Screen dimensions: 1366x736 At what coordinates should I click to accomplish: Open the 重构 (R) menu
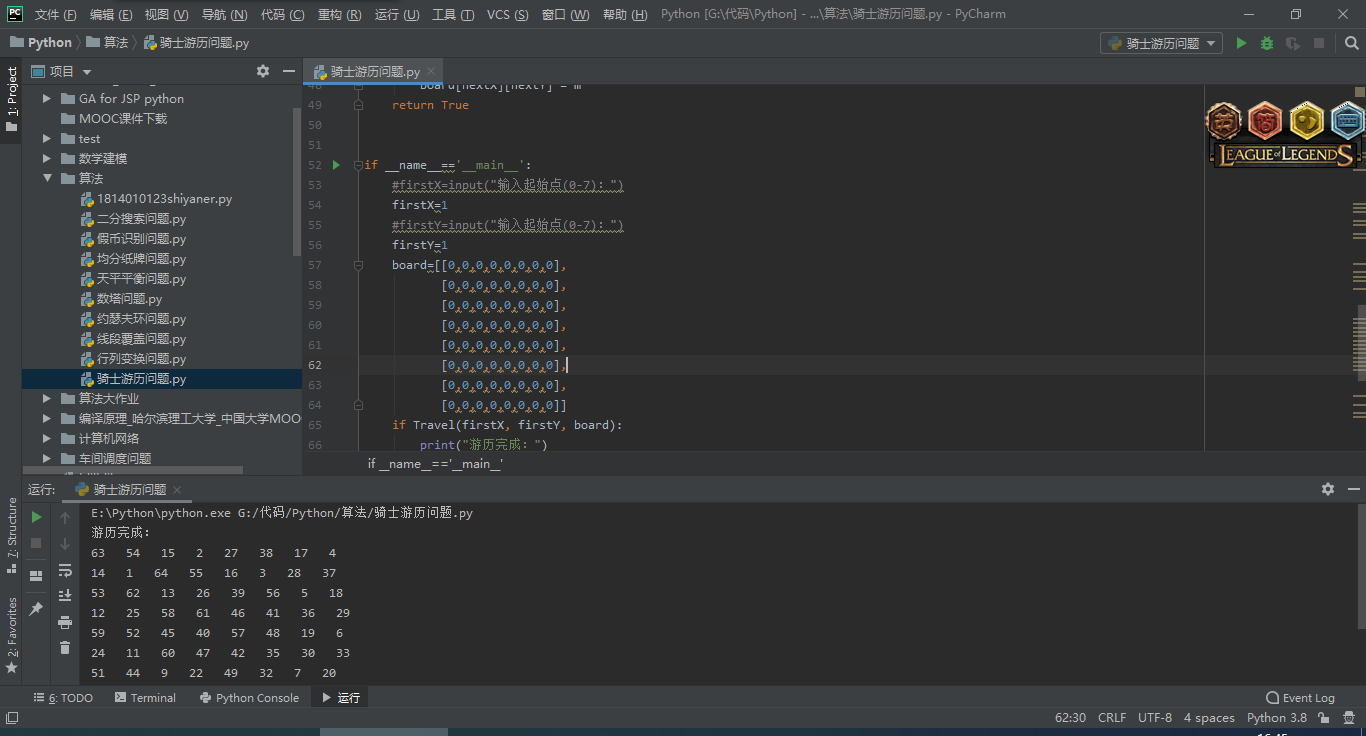(x=340, y=15)
